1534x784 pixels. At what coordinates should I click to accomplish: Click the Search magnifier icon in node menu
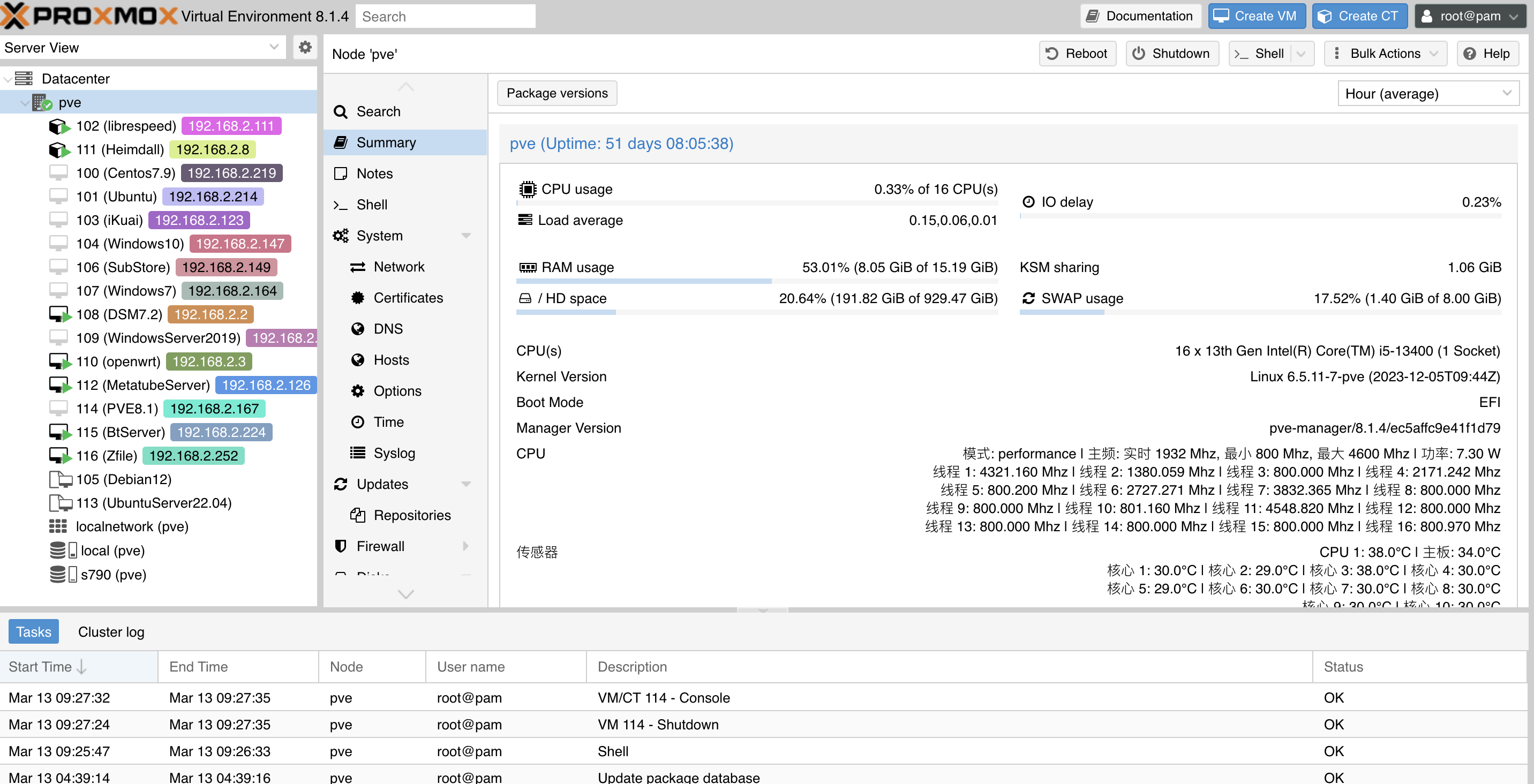[x=341, y=111]
